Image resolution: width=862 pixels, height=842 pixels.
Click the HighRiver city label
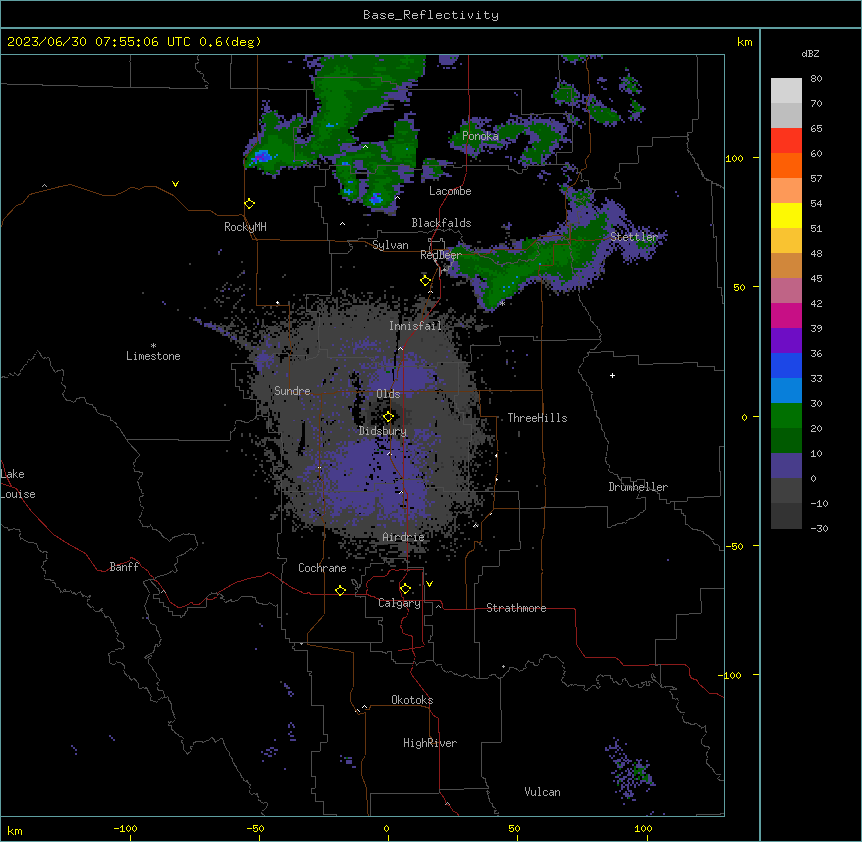point(430,743)
